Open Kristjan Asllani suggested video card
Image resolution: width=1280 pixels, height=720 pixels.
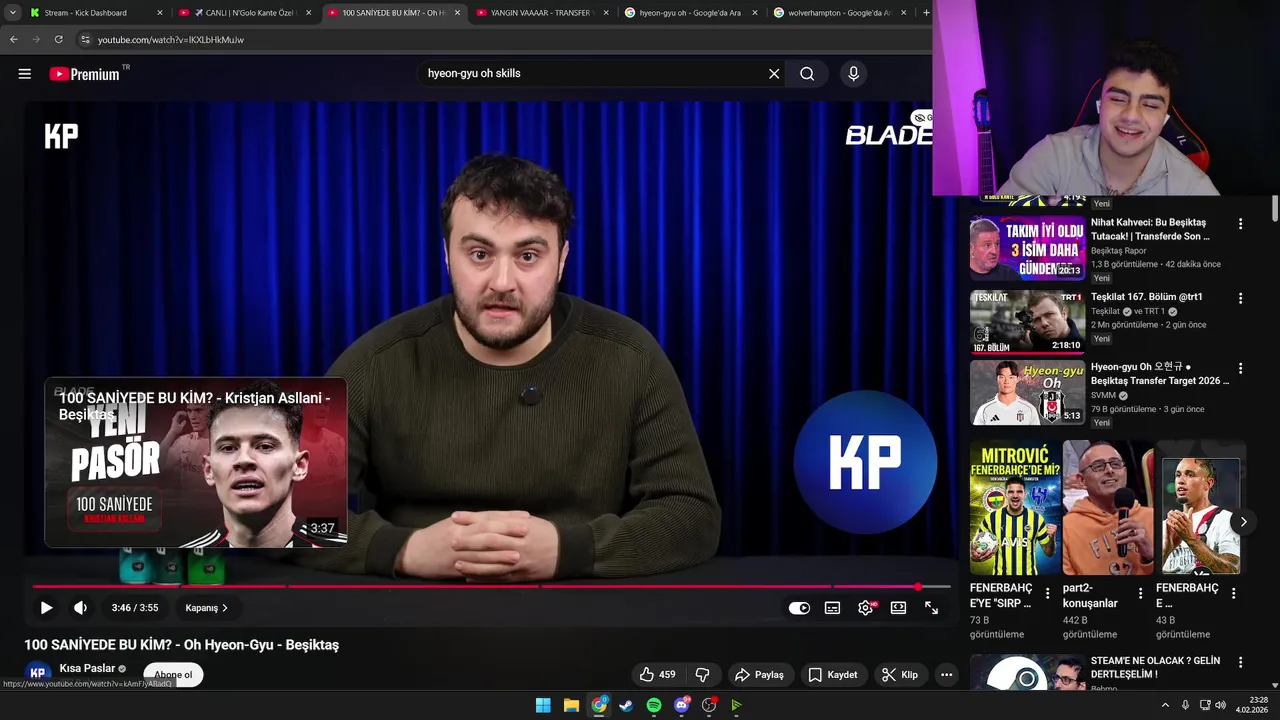[196, 463]
